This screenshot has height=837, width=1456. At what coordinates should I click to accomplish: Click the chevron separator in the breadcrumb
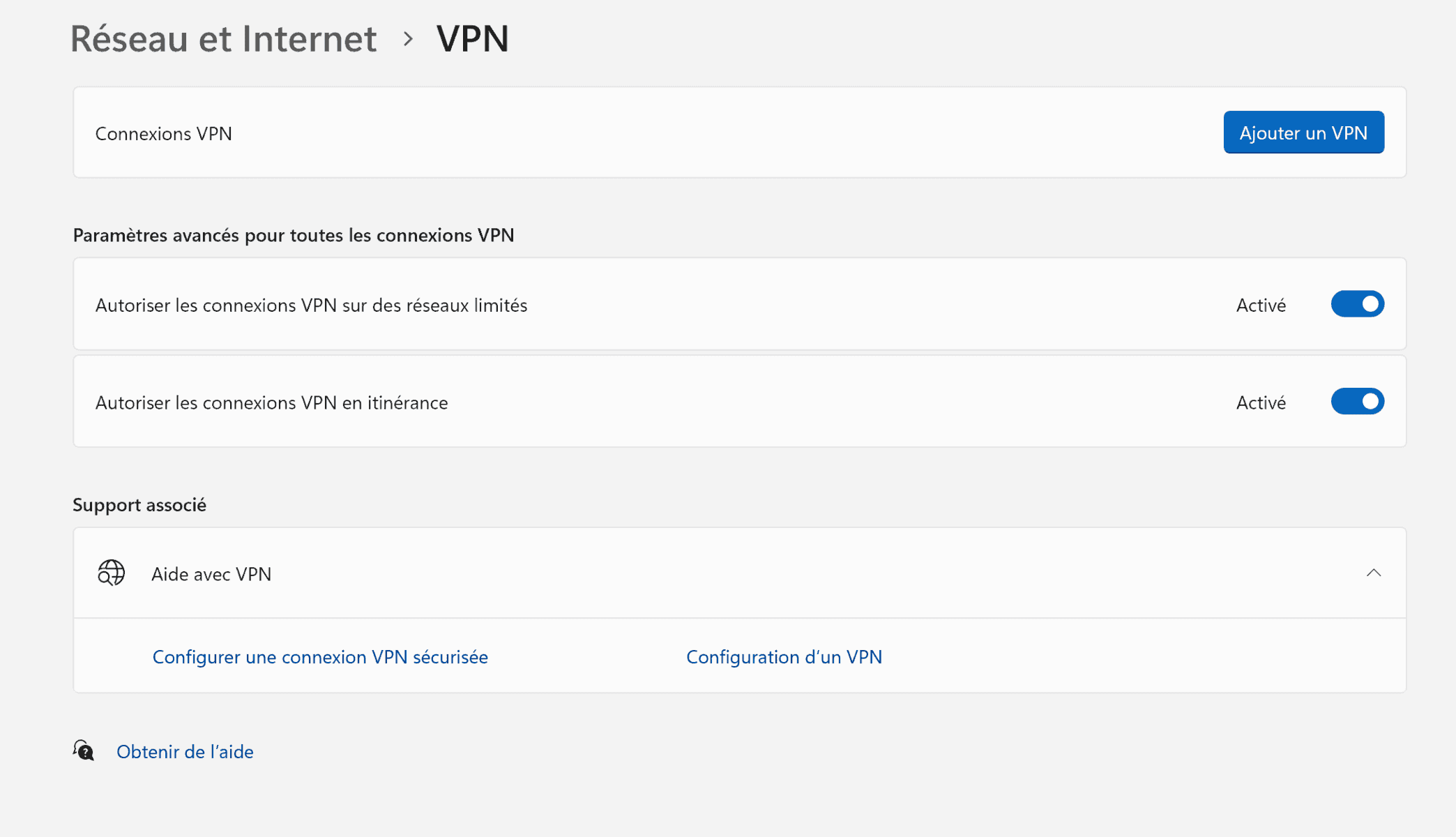point(407,40)
